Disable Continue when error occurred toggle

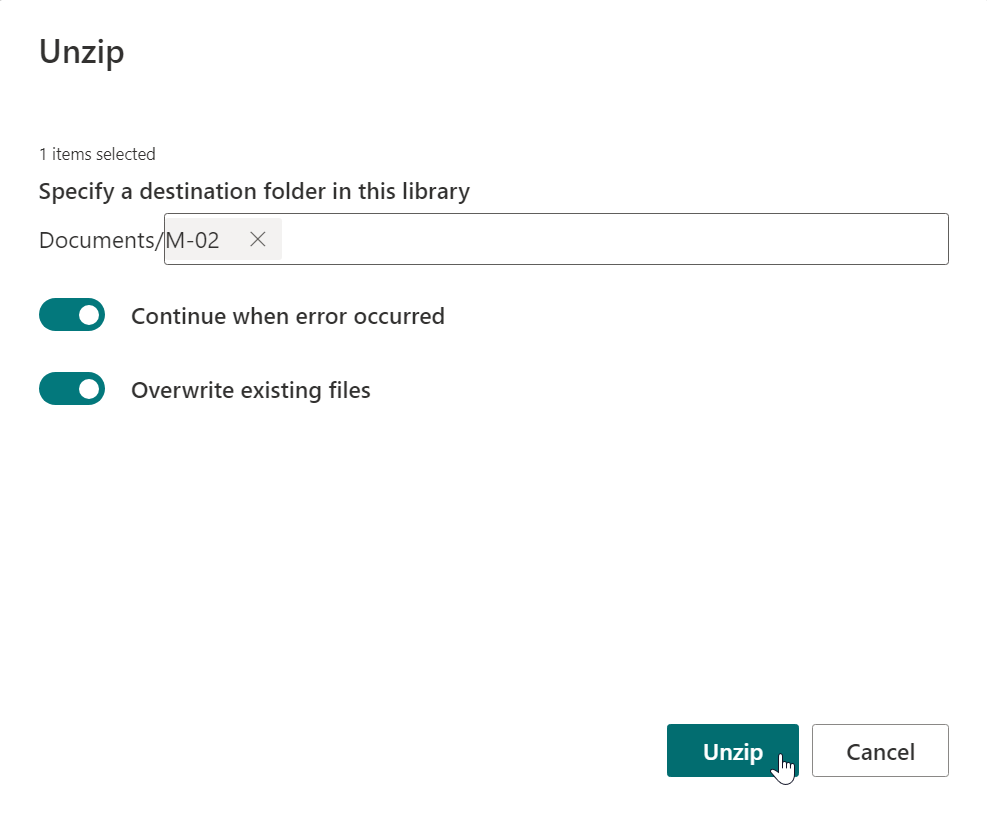point(72,315)
